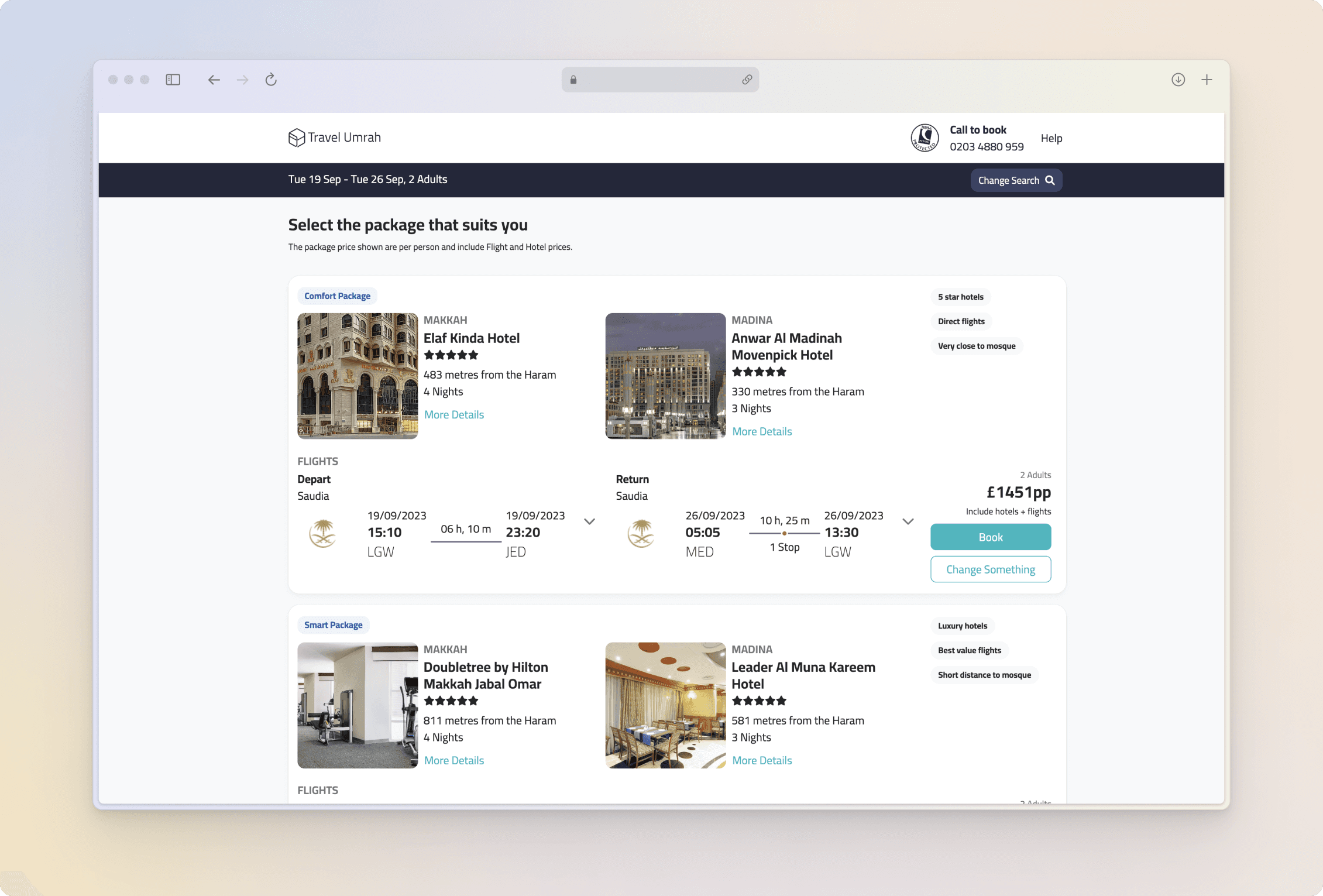Click the Leader Al Muna Kareem star rating
The image size is (1323, 896).
coord(759,701)
